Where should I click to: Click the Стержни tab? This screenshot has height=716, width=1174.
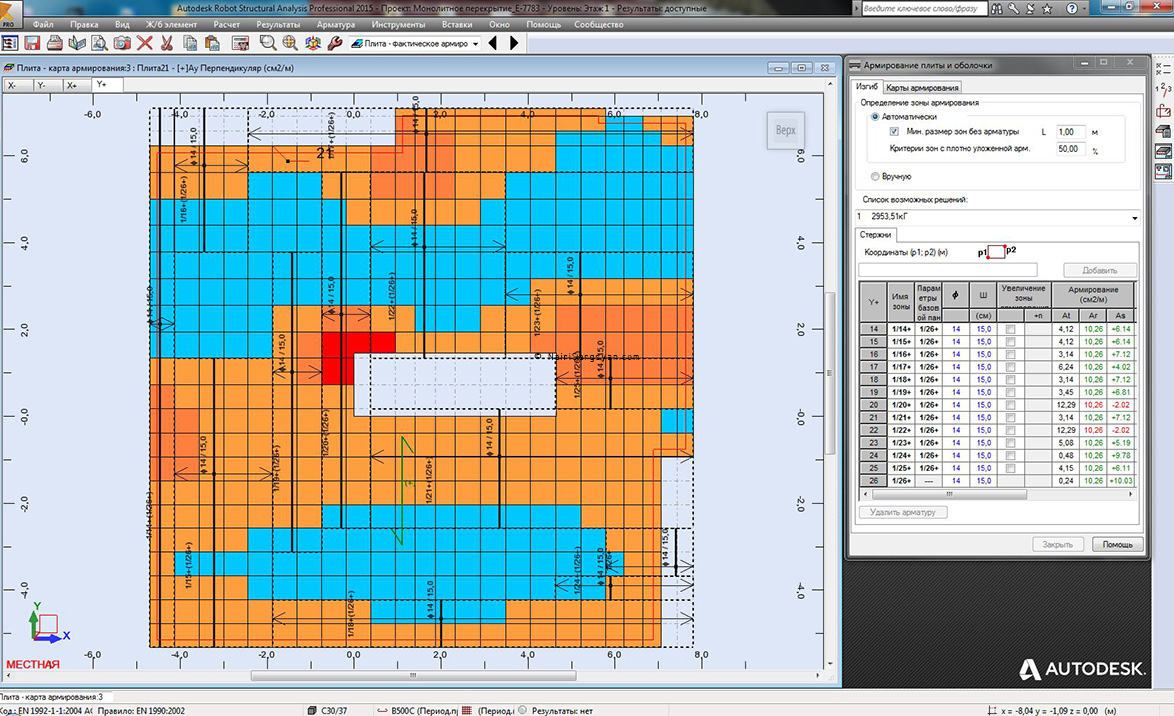click(x=875, y=234)
